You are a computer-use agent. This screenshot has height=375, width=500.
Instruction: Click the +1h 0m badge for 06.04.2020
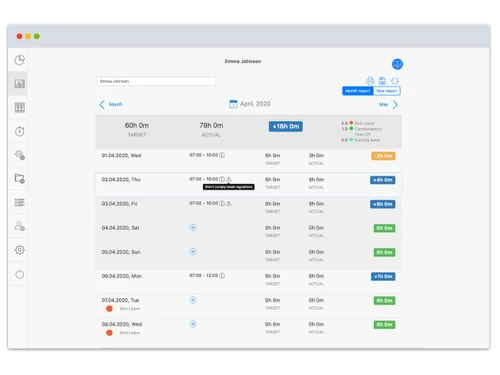click(383, 276)
